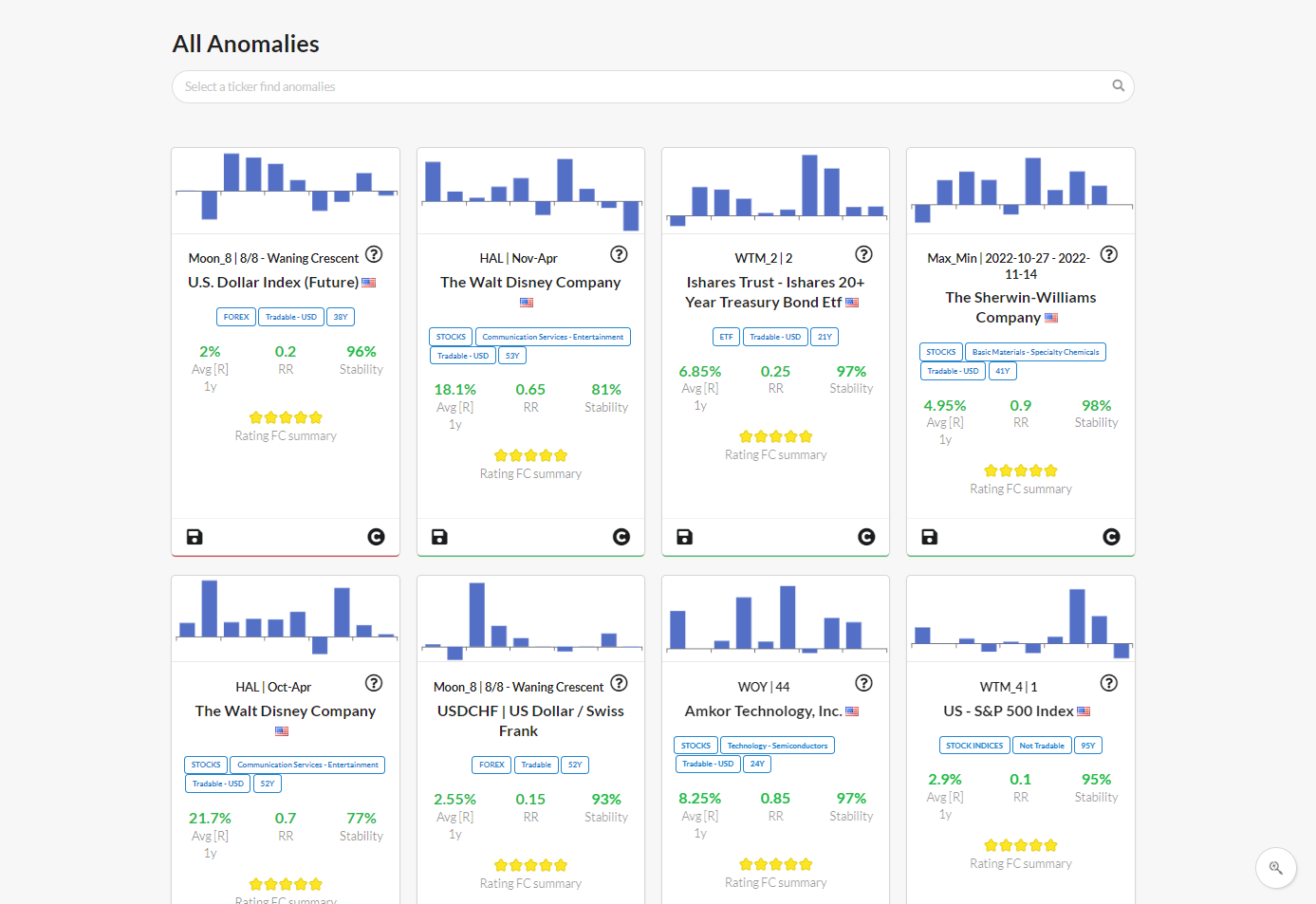Save the Sherwin-Williams anomaly

(x=929, y=536)
